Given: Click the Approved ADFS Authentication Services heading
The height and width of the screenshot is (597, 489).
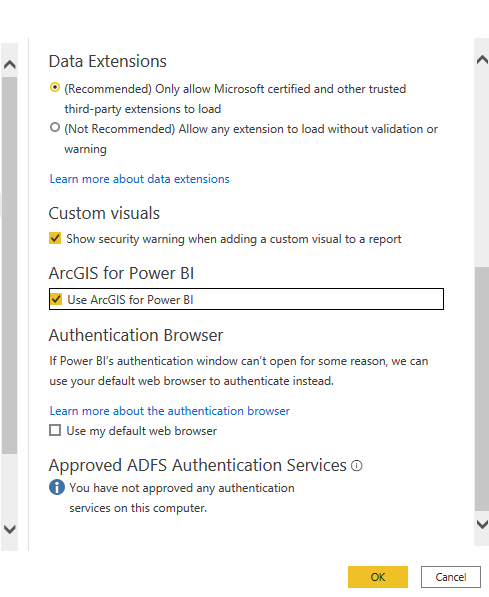Looking at the screenshot, I should pyautogui.click(x=198, y=465).
